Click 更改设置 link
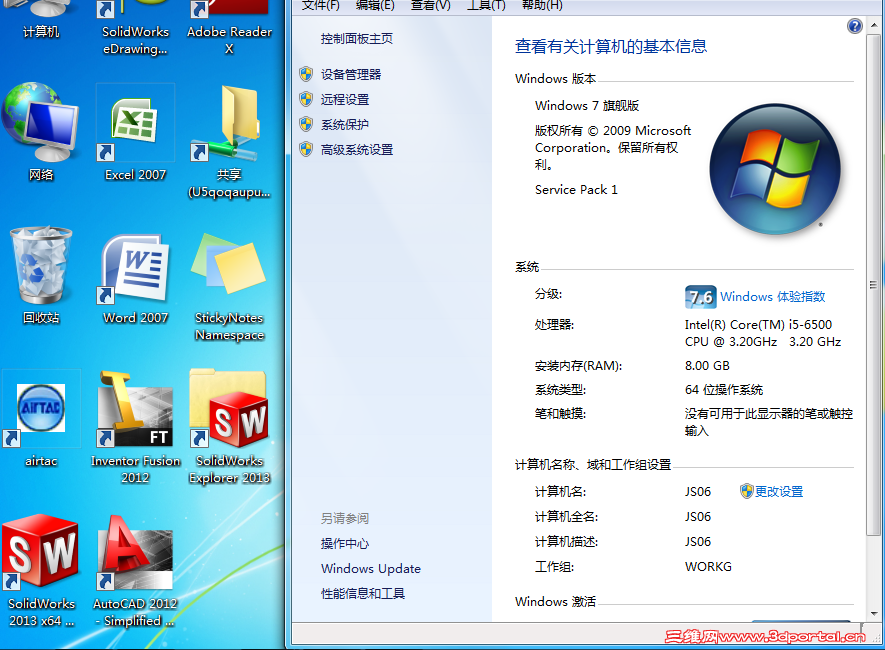 [x=779, y=491]
